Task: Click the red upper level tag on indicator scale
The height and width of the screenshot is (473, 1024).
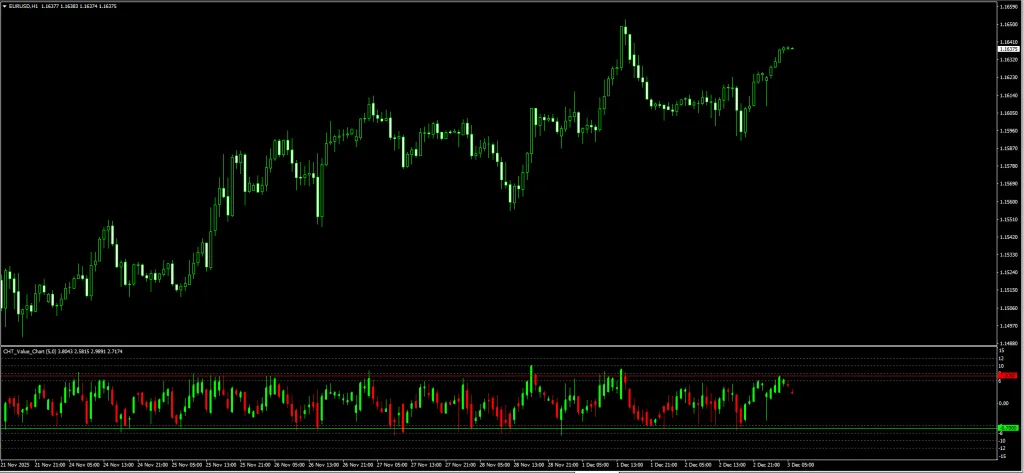Action: 1008,376
